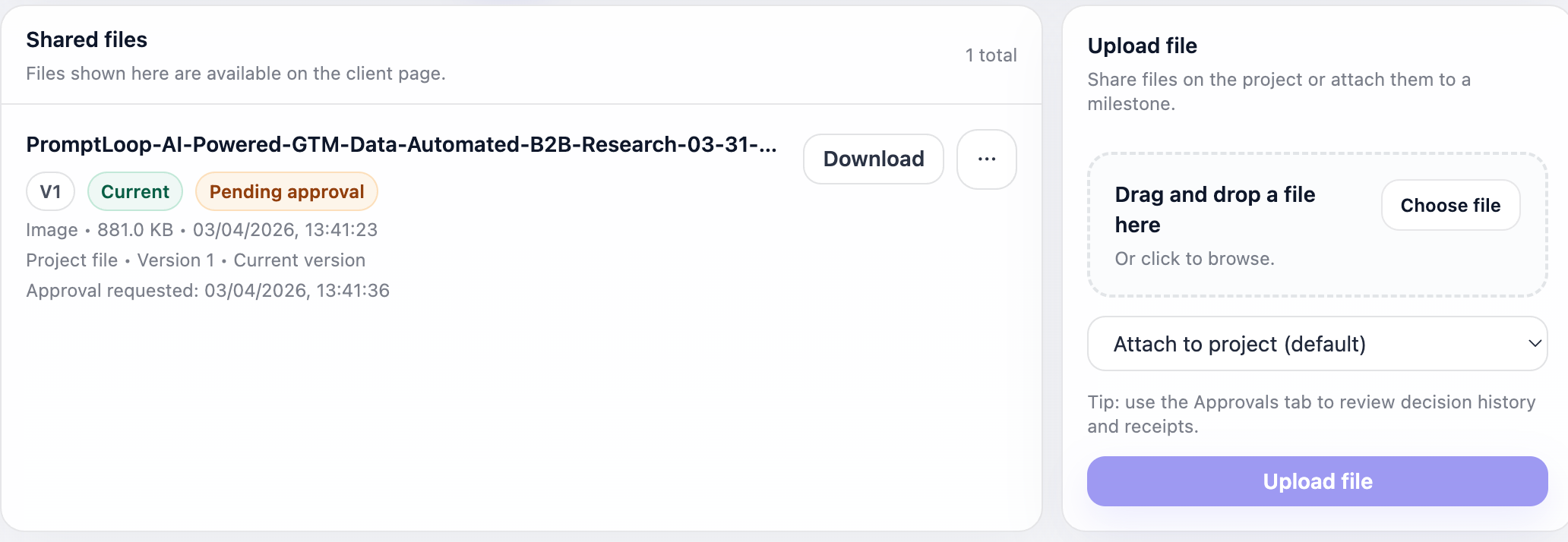Open the three-dot more options menu
This screenshot has width=1568, height=542.
tap(986, 159)
